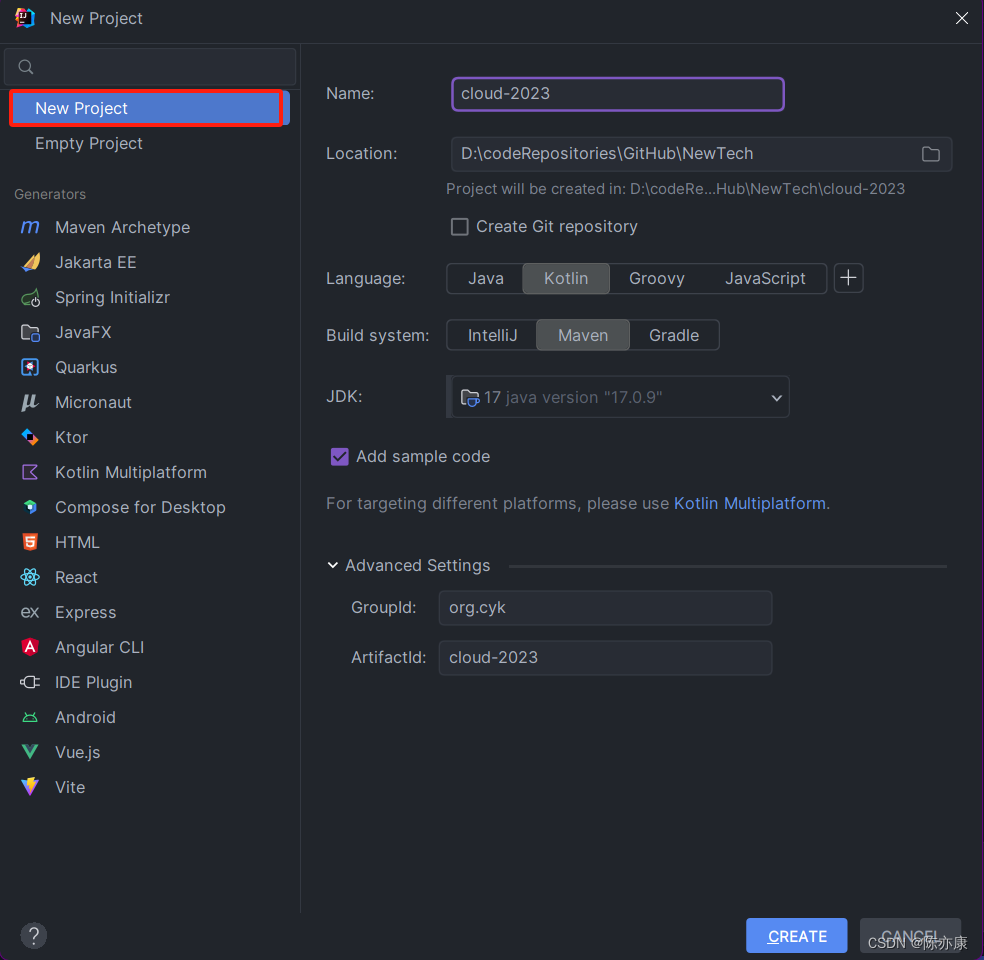Select the IDE Plugin label
The width and height of the screenshot is (984, 960).
pos(94,682)
